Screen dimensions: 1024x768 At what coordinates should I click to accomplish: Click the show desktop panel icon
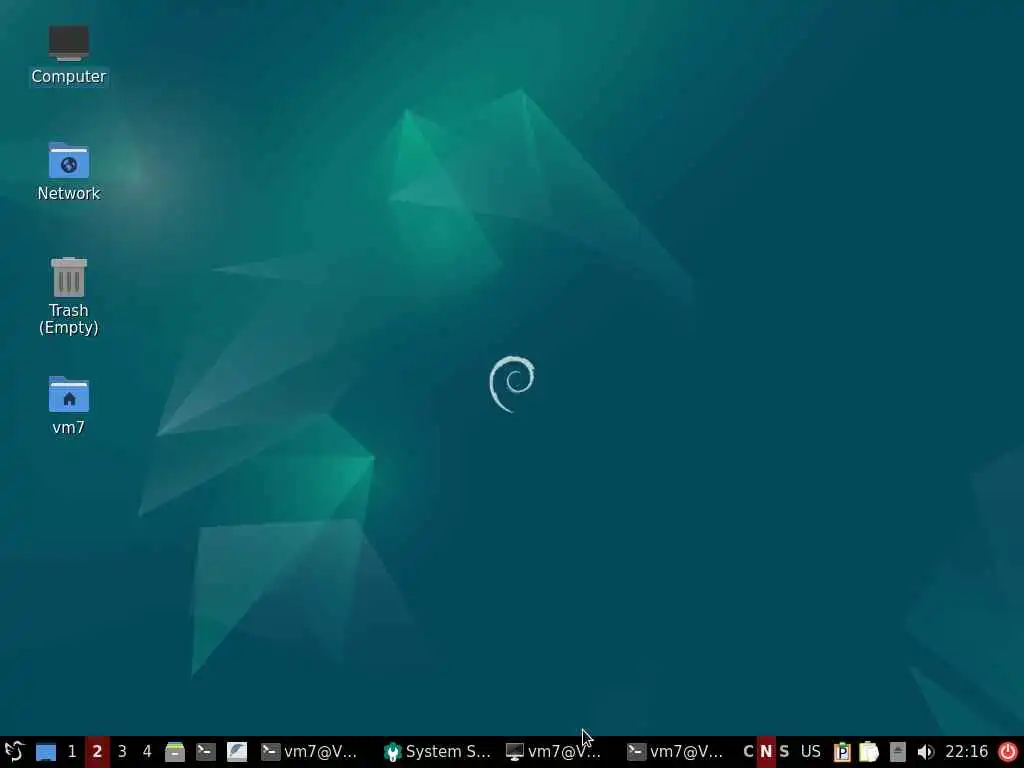point(46,752)
